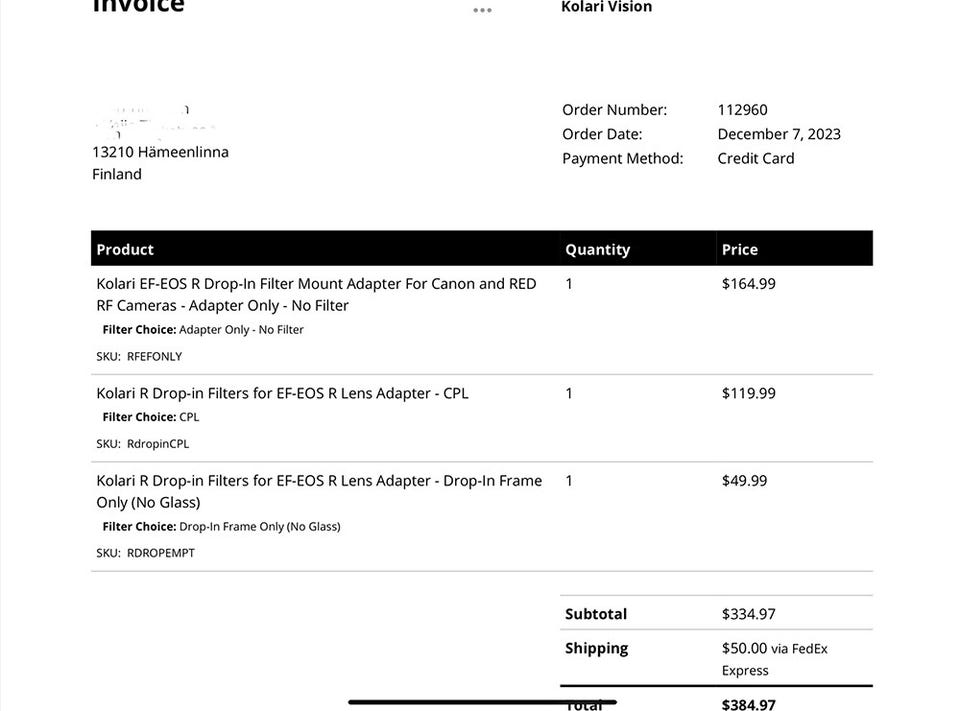Tap the three-dot more options icon
The width and height of the screenshot is (960, 711).
(482, 10)
